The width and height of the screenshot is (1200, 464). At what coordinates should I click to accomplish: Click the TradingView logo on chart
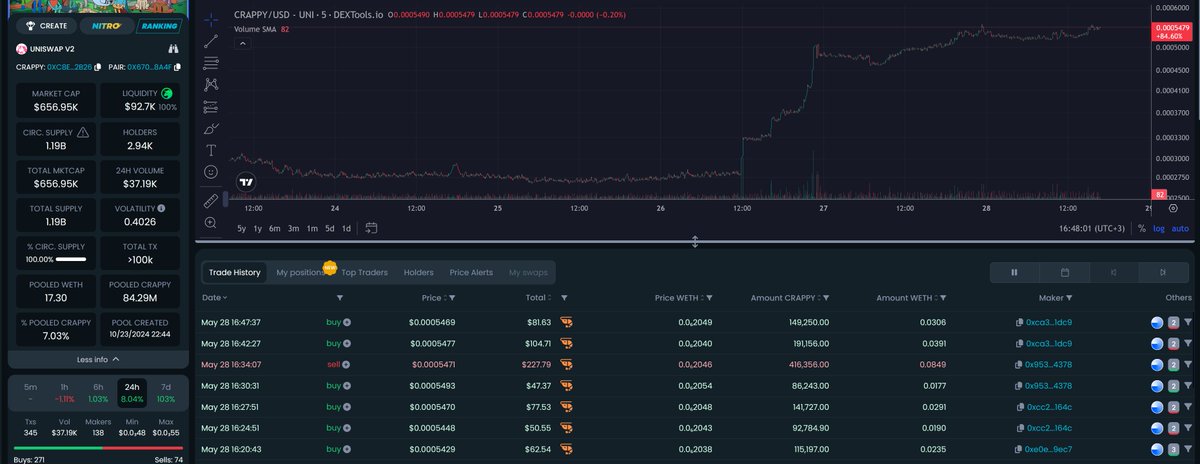pos(245,182)
